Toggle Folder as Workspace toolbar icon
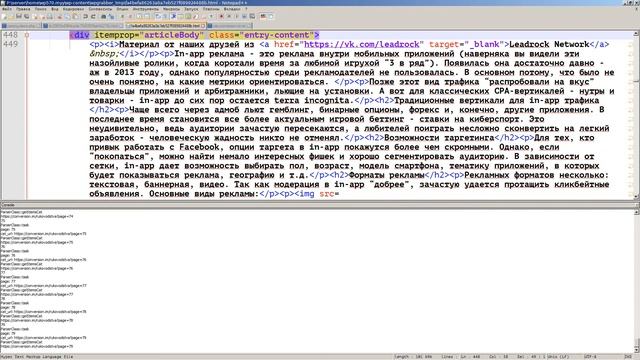 coord(203,16)
